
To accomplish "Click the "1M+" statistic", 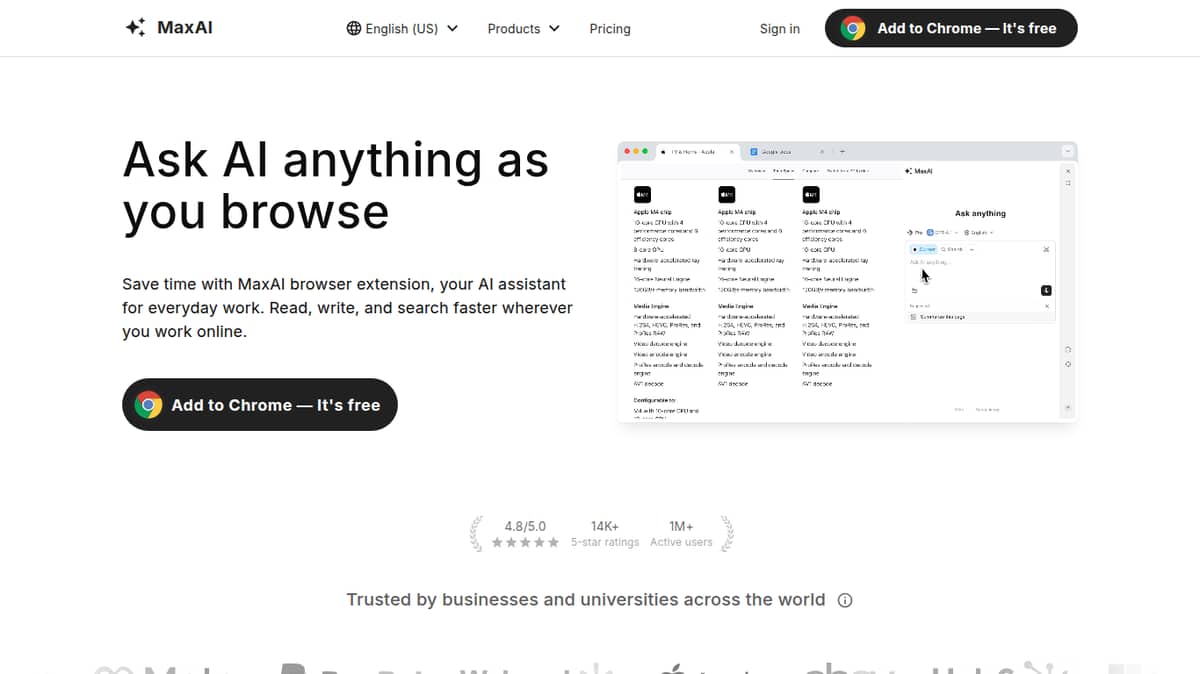I will pos(681,526).
